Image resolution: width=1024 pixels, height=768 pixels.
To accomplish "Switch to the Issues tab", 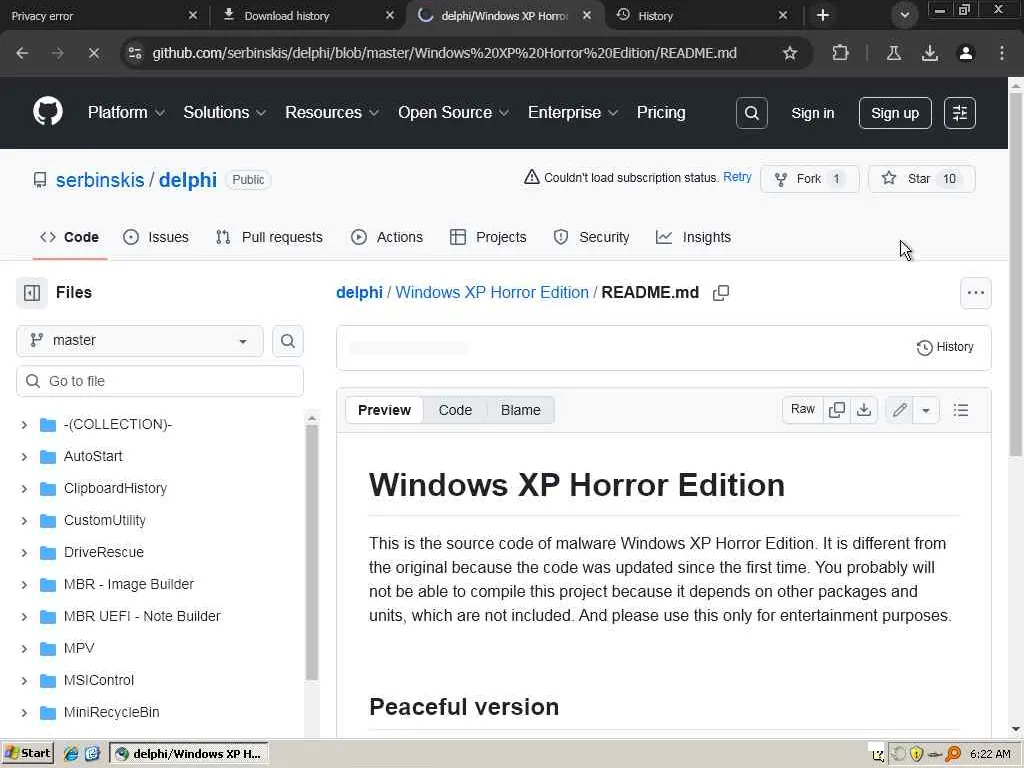I will coord(155,237).
